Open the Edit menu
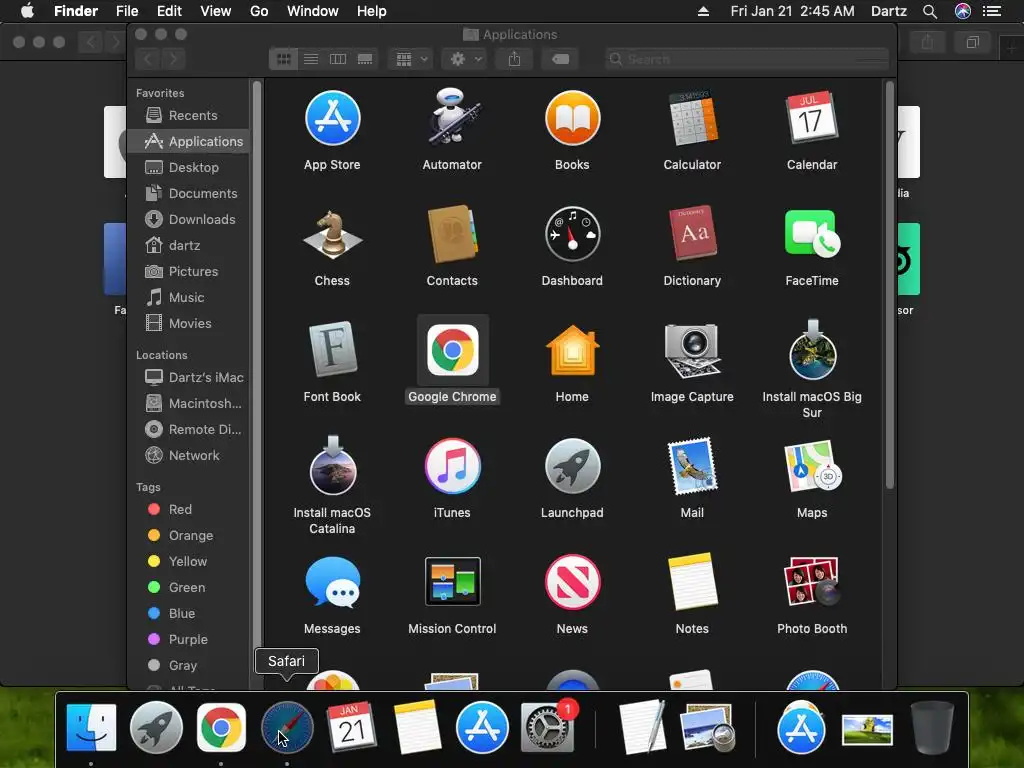The width and height of the screenshot is (1024, 768). [169, 11]
